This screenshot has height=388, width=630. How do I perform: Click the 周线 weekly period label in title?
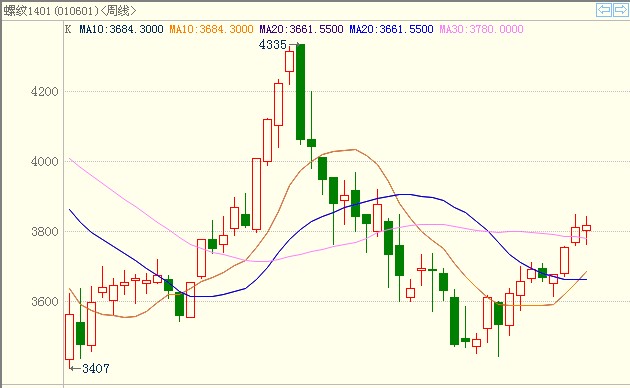pyautogui.click(x=118, y=11)
